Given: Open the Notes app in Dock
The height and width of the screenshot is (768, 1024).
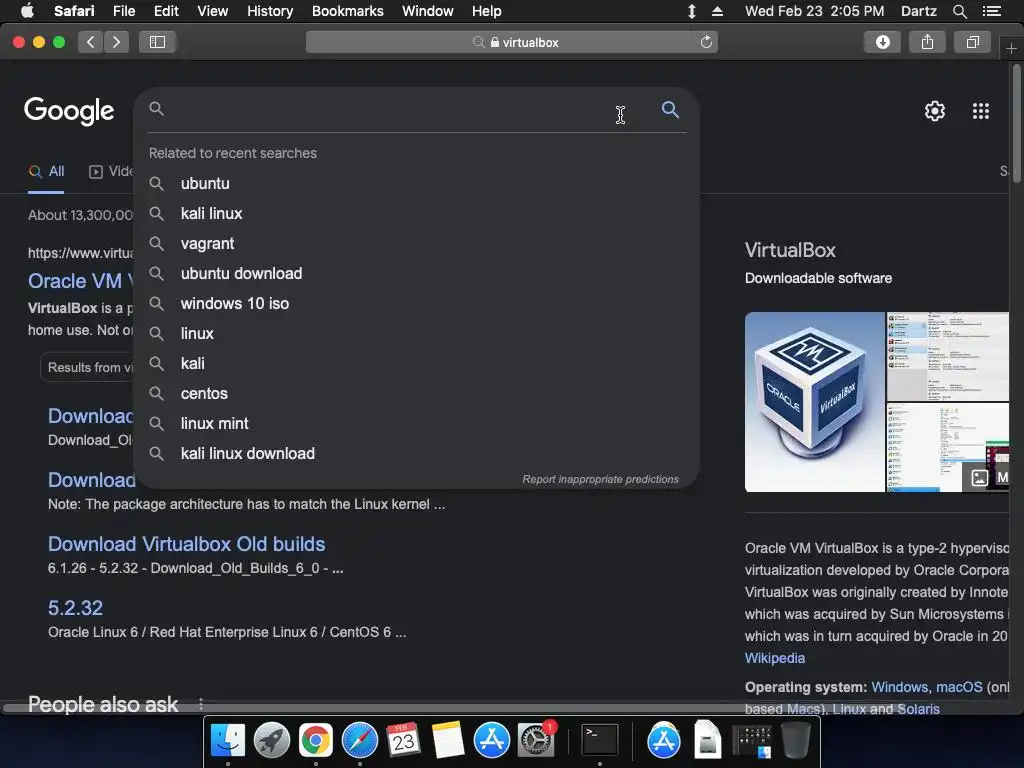Looking at the screenshot, I should [x=447, y=741].
